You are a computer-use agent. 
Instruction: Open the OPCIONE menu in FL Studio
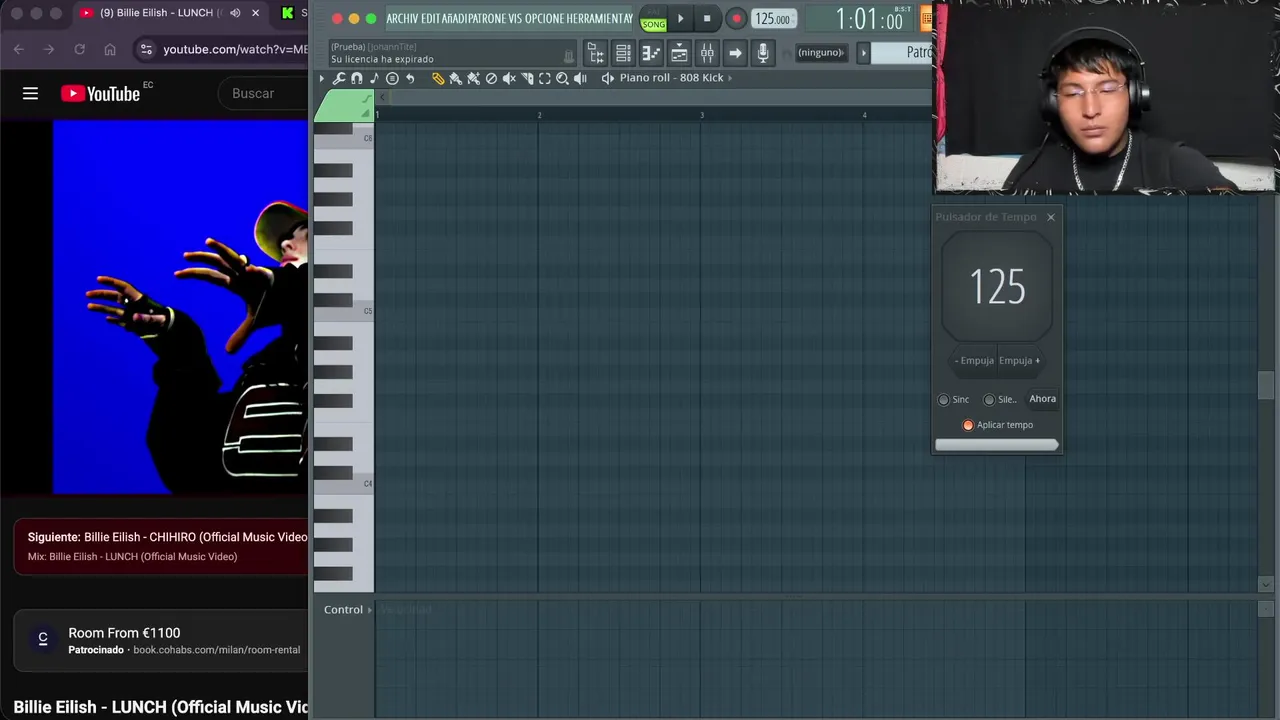coord(545,19)
